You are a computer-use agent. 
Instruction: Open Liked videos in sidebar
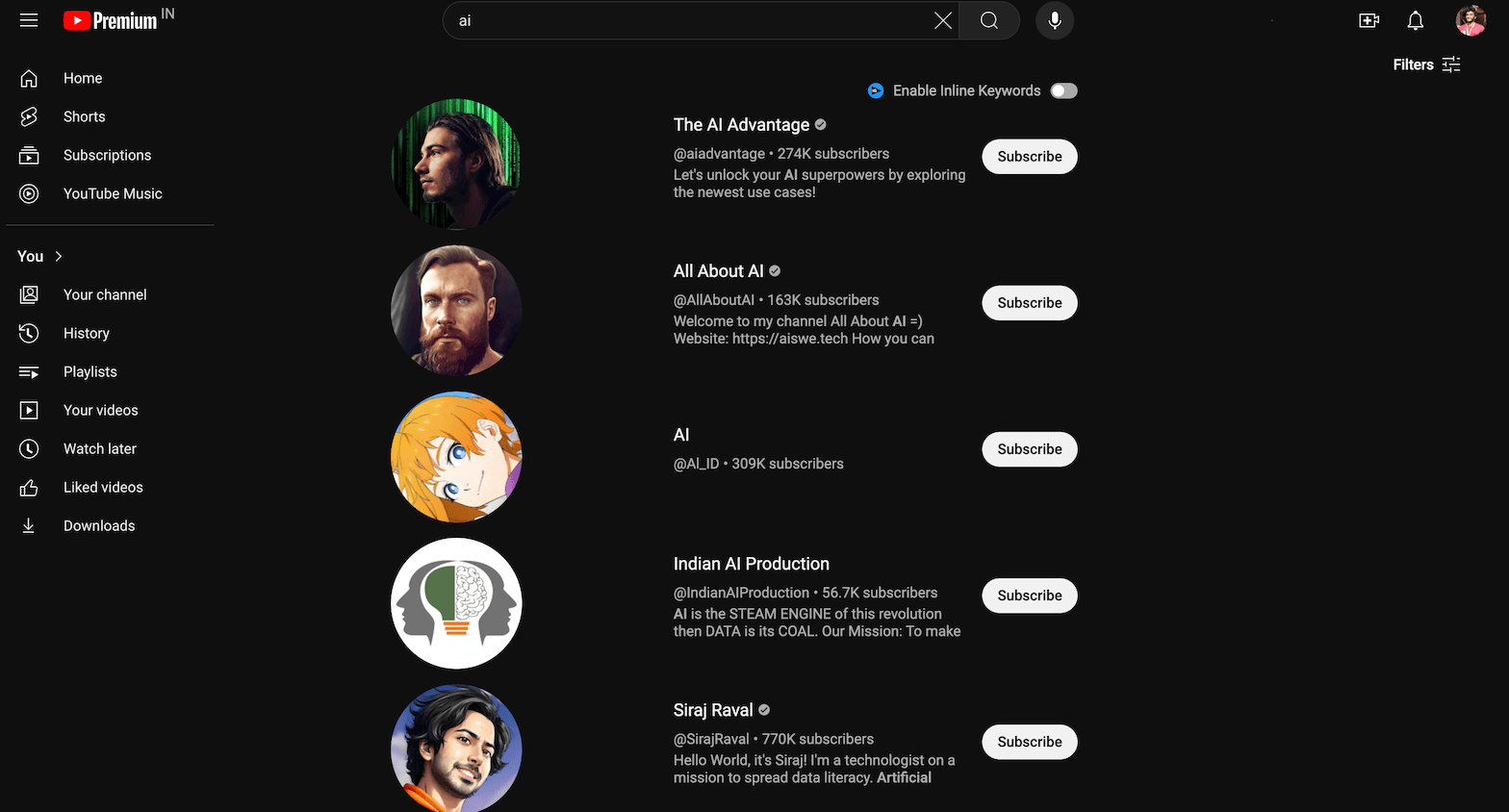pos(102,487)
